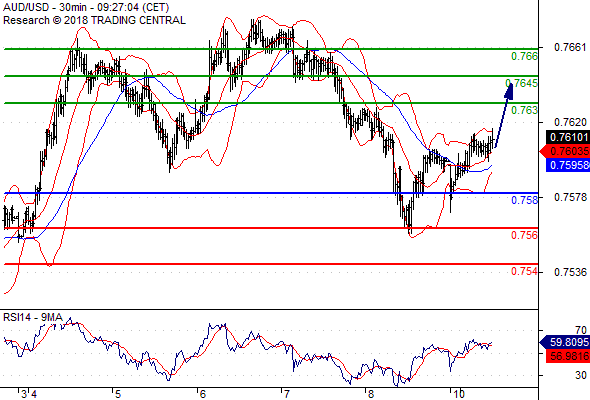Viewport: 590px width, 400px height.
Task: Click the date marker 8 on time axis
Action: [x=370, y=394]
